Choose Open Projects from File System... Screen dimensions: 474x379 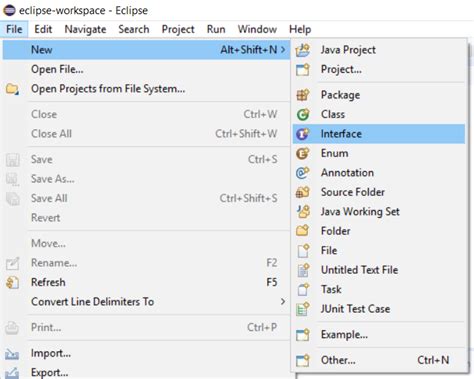[146, 89]
